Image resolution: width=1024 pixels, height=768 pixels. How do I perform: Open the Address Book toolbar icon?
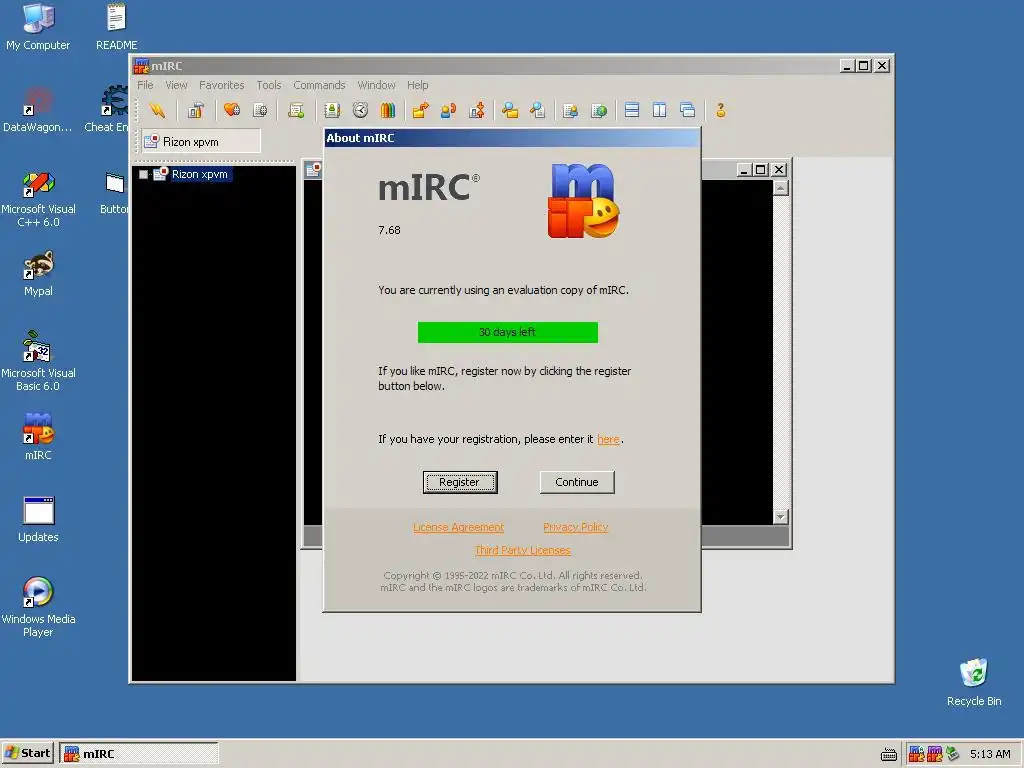tap(332, 110)
